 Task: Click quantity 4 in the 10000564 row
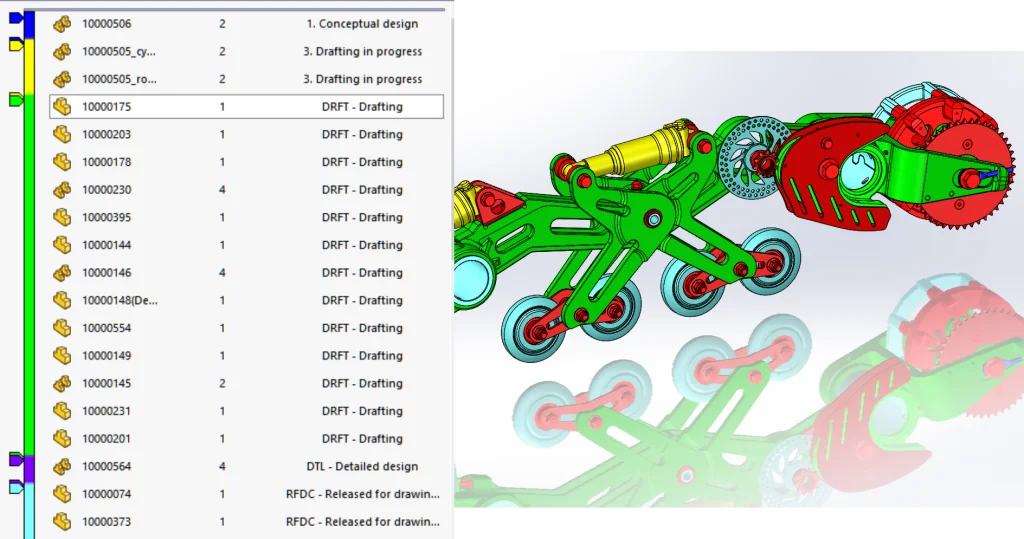tap(222, 466)
